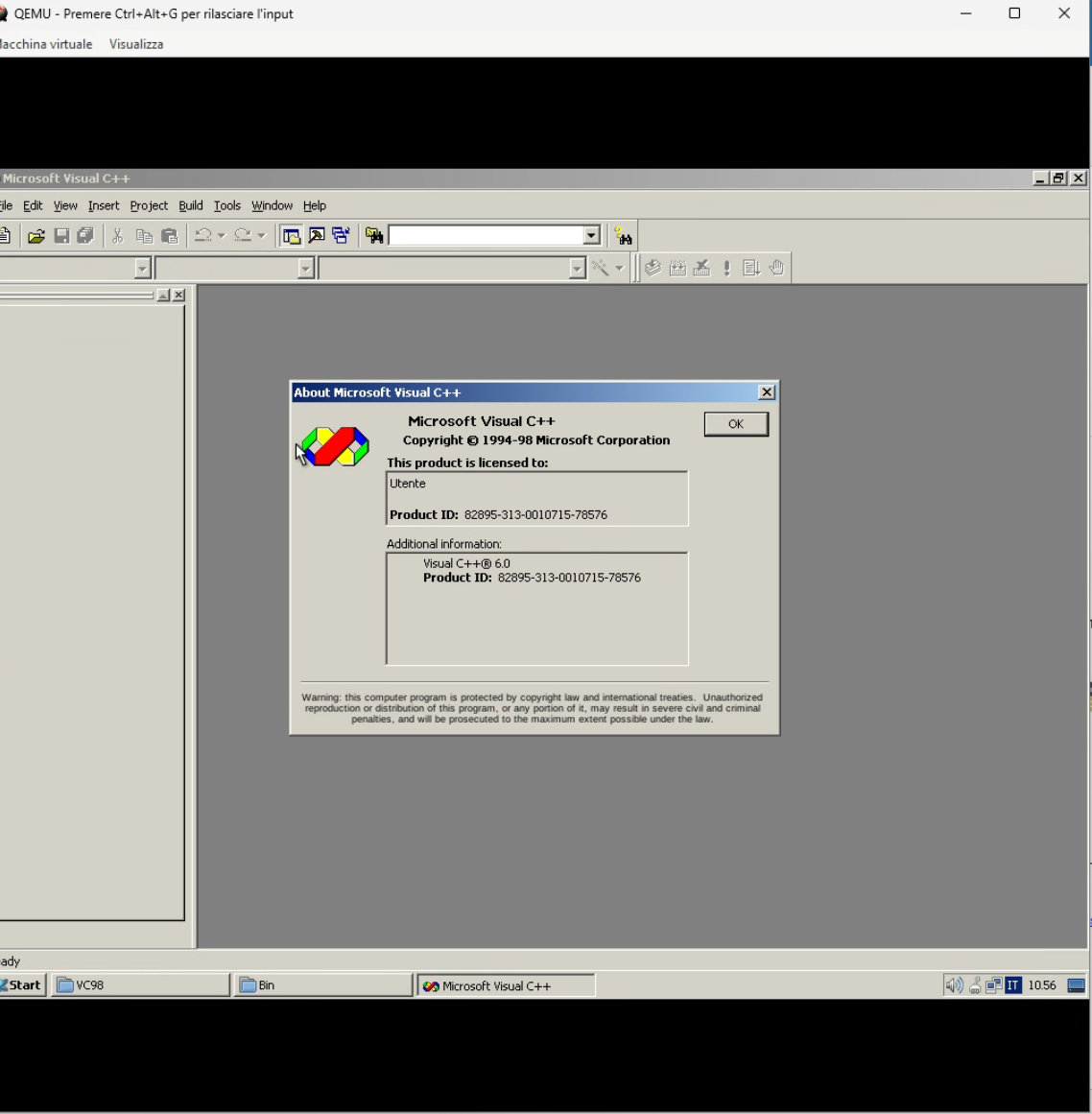Open the Window menu
1092x1114 pixels.
point(273,206)
